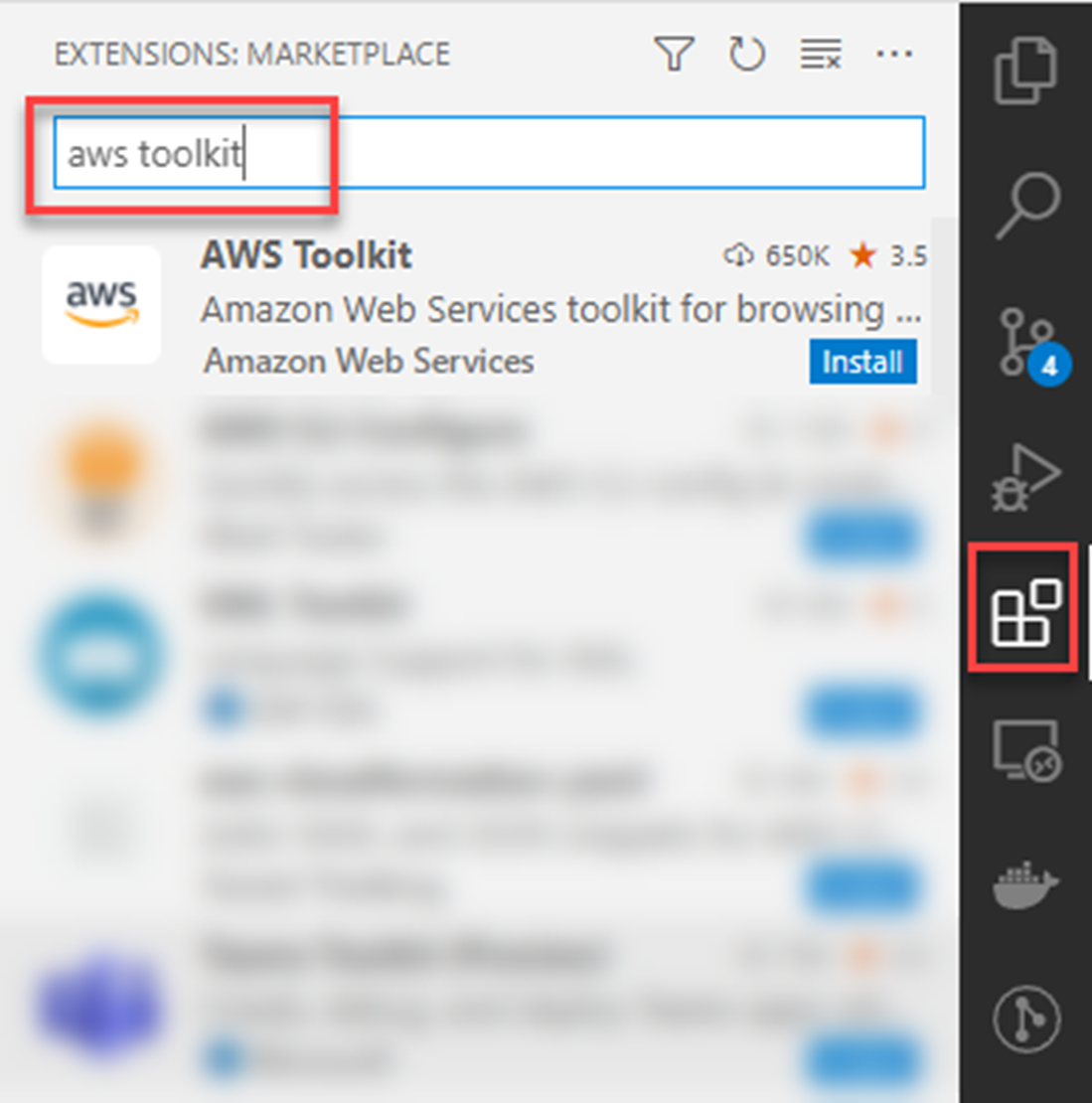The image size is (1092, 1103).
Task: Click the 3.5 star rating of AWS Toolkit
Action: point(888,255)
